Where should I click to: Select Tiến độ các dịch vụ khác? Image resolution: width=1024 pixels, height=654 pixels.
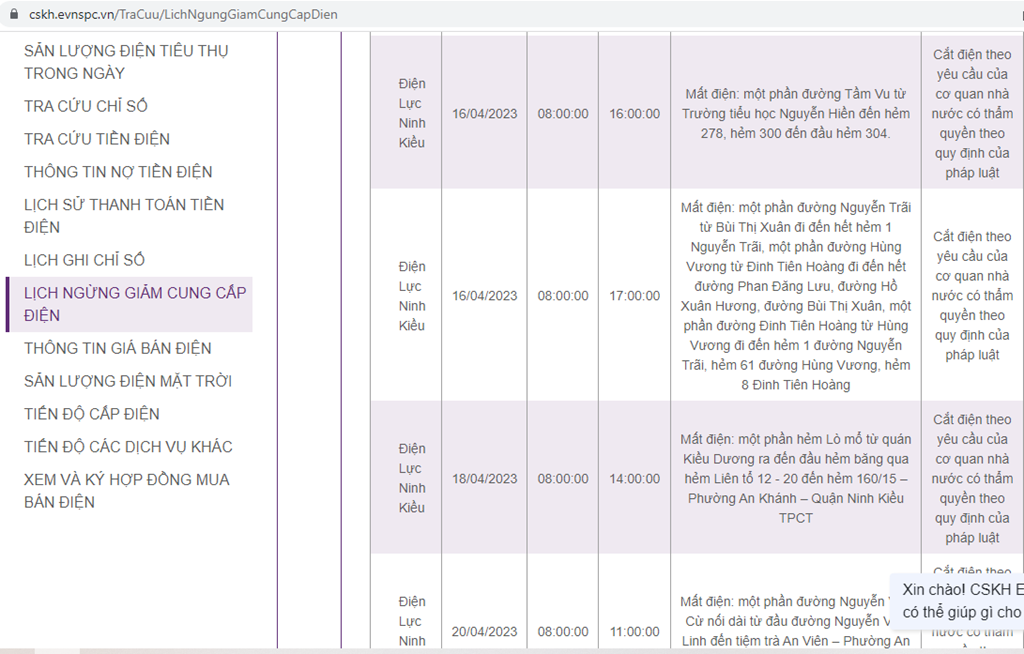tap(126, 447)
